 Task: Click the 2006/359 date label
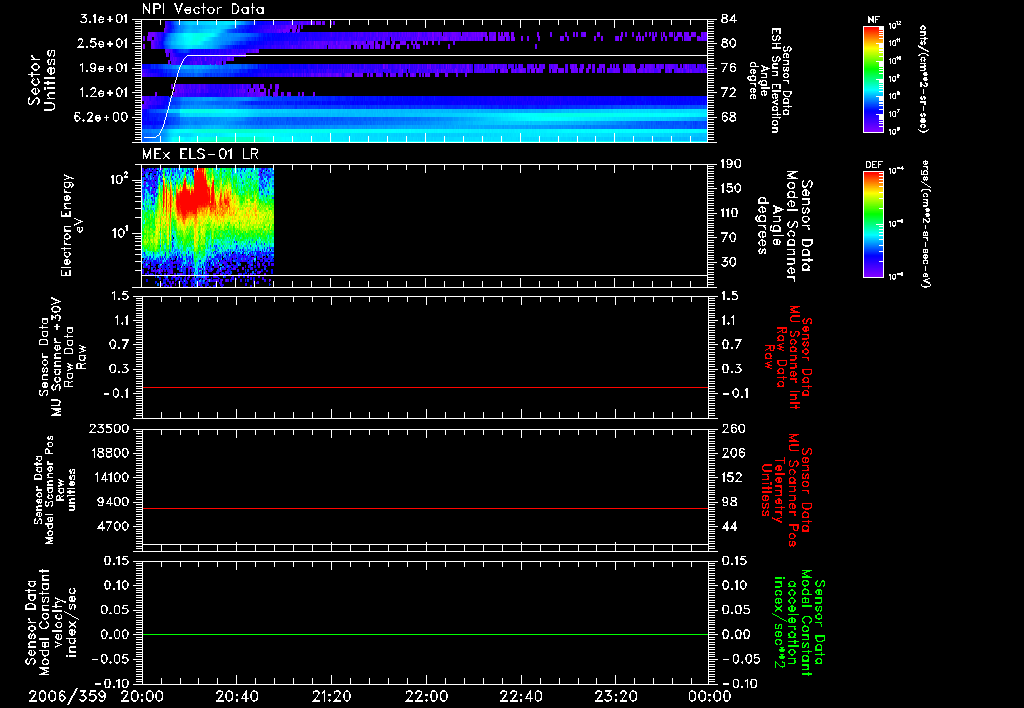coord(67,697)
